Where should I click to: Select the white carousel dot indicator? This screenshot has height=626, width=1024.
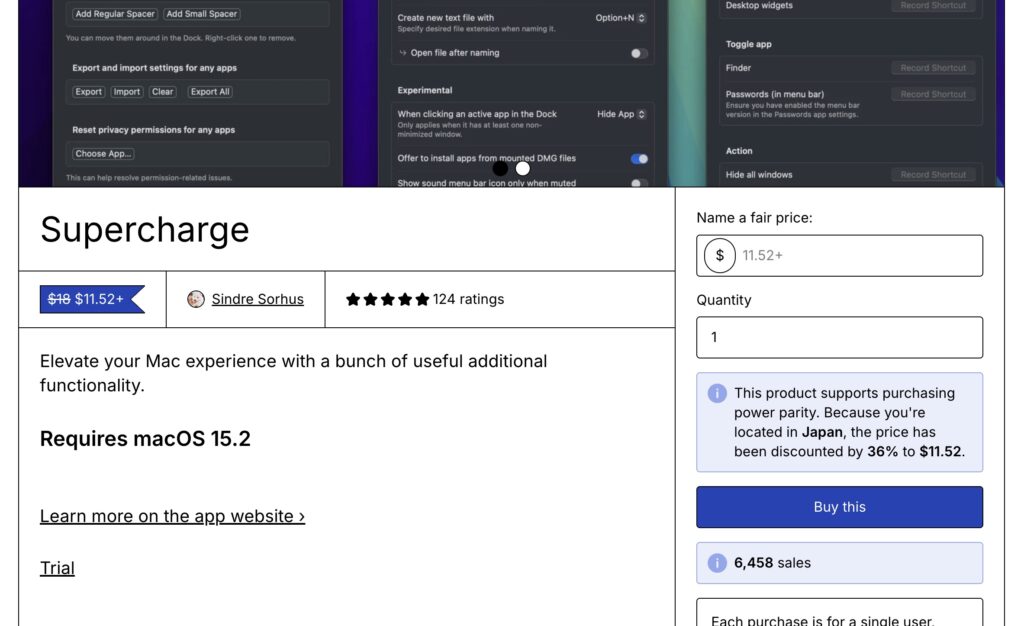[522, 168]
